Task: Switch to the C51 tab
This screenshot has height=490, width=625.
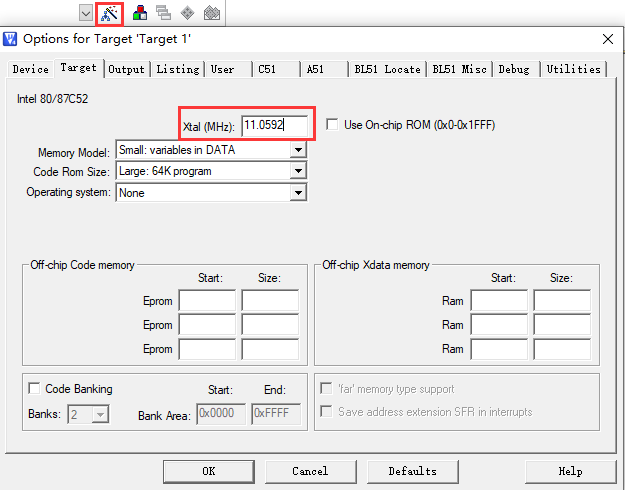Action: pos(267,69)
